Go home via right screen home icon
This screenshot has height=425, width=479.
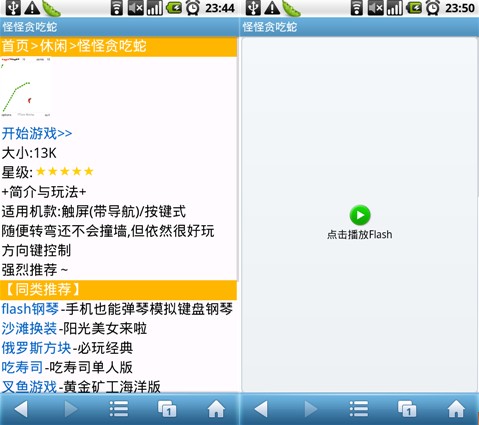point(456,408)
